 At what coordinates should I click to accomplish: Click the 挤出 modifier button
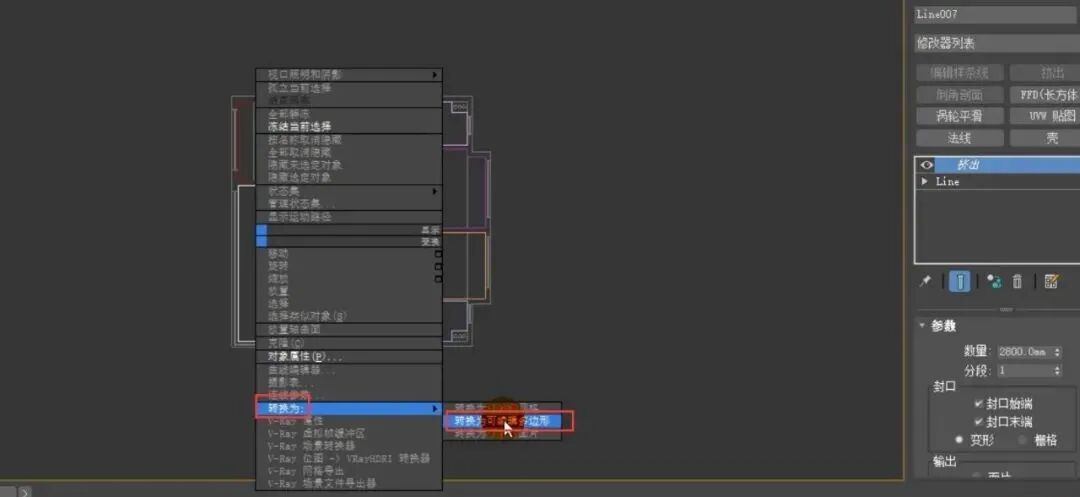(1045, 73)
